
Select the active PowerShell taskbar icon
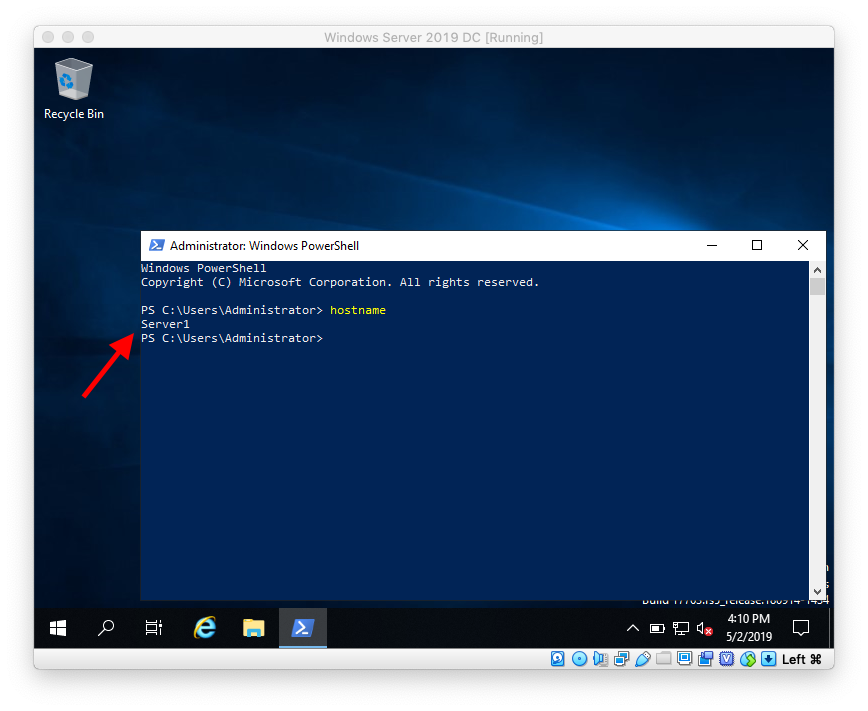pos(302,628)
